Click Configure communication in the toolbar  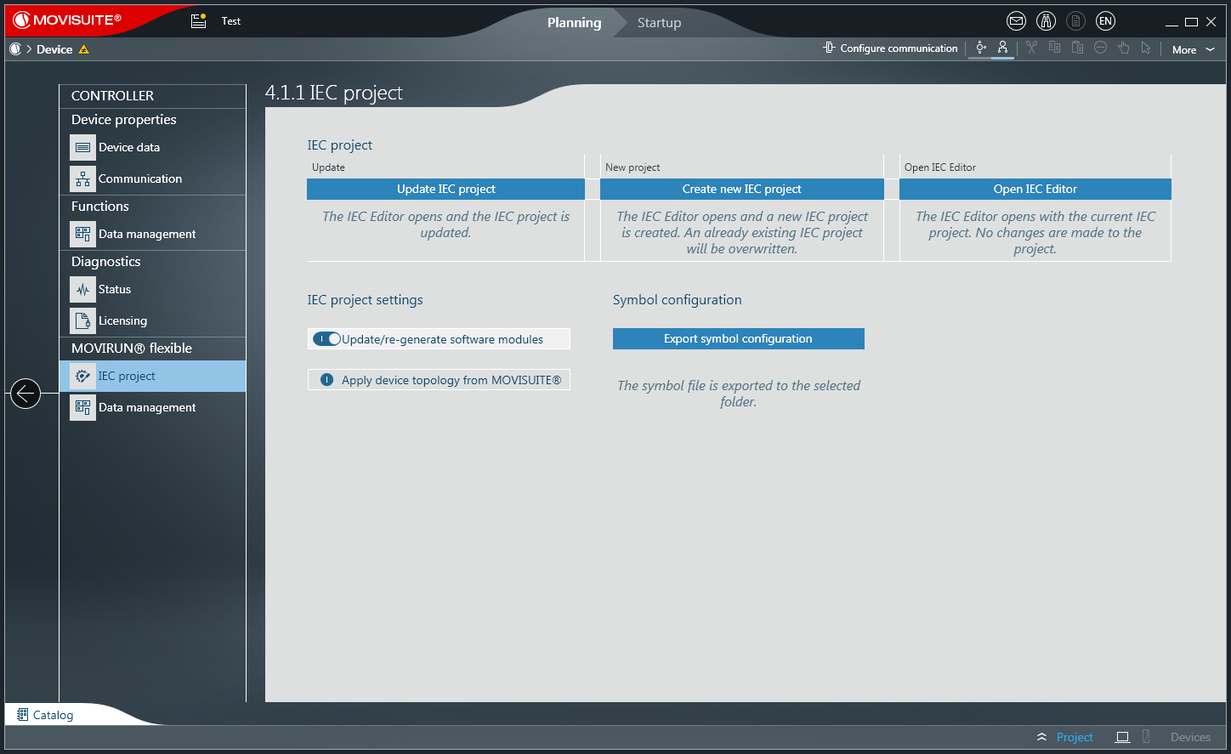tap(889, 48)
